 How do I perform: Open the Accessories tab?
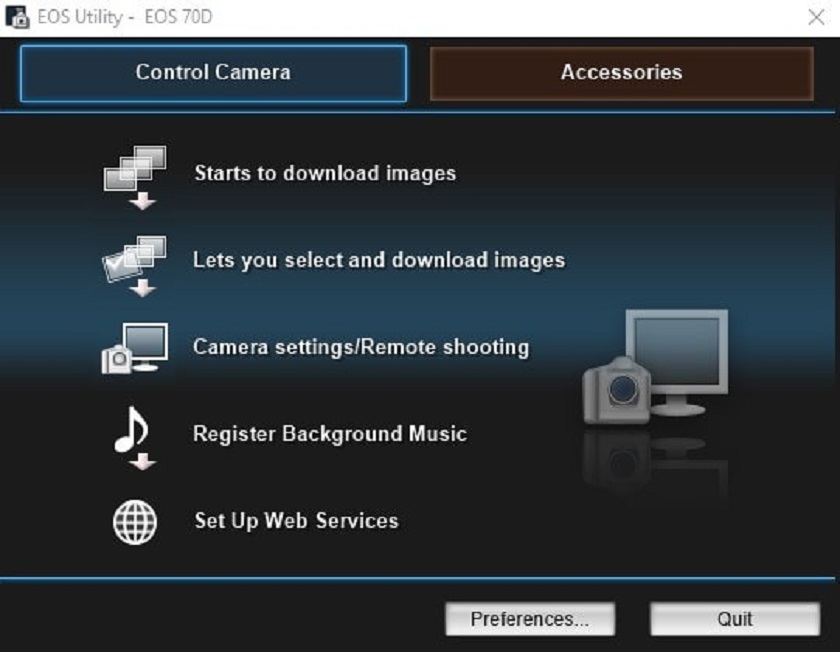click(x=621, y=73)
